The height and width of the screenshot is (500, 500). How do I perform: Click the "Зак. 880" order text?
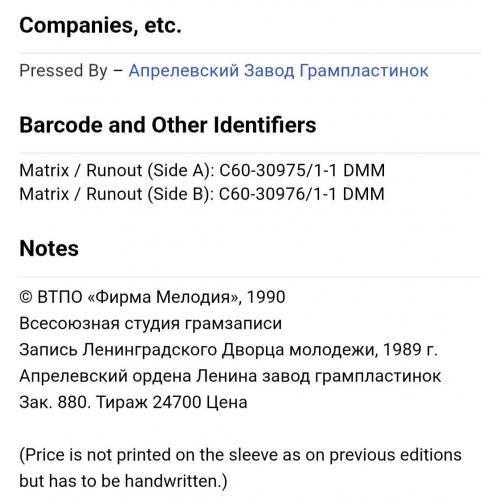point(55,402)
